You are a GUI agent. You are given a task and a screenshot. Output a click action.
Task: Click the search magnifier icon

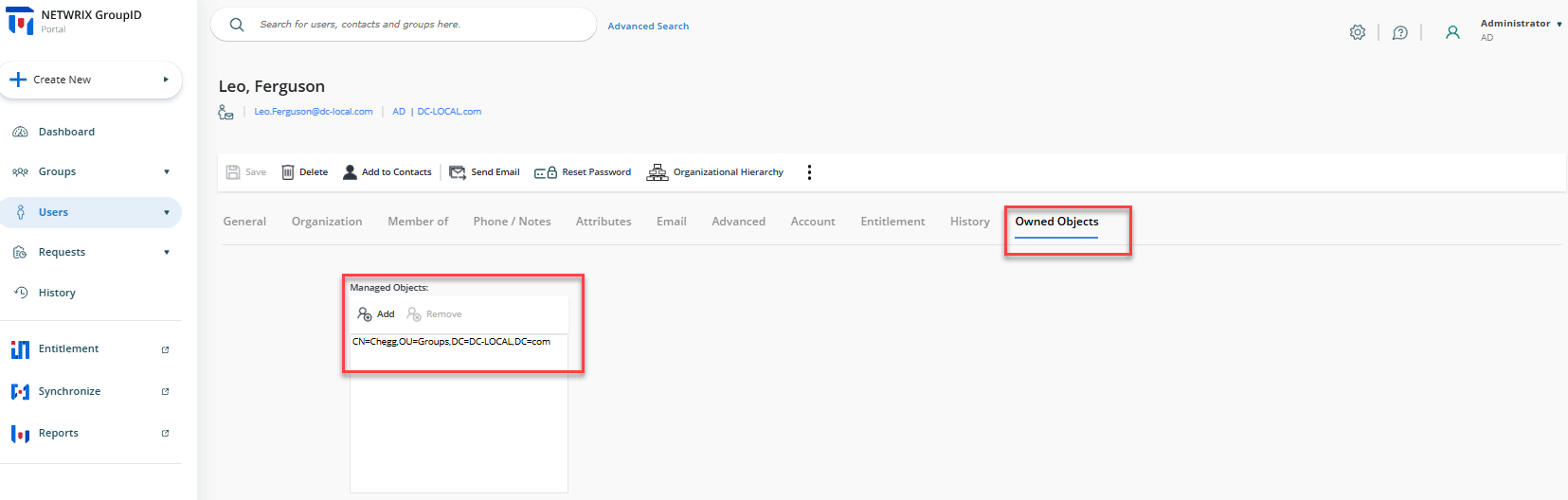237,25
